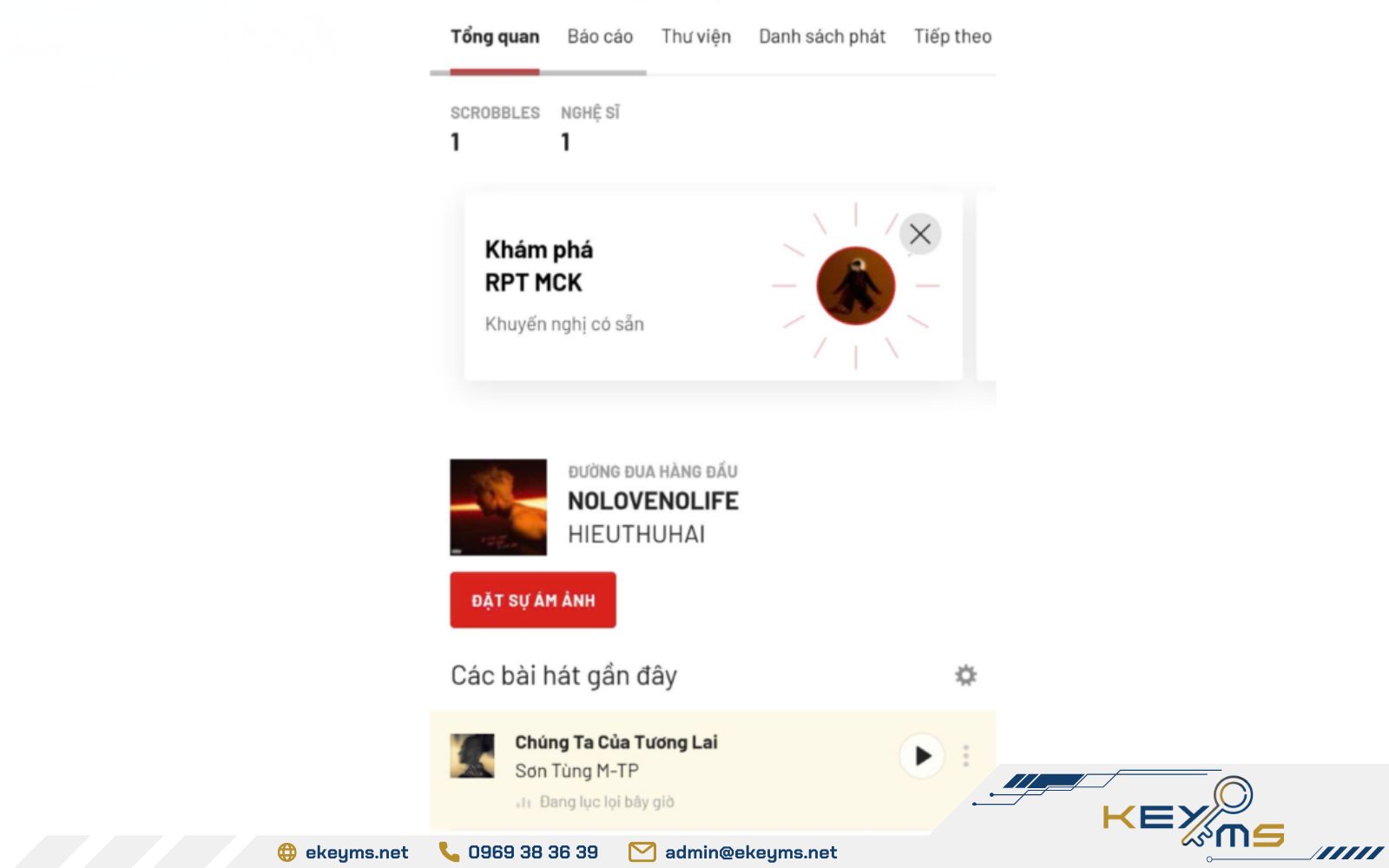
Task: Click the phone icon in footer
Action: [449, 852]
